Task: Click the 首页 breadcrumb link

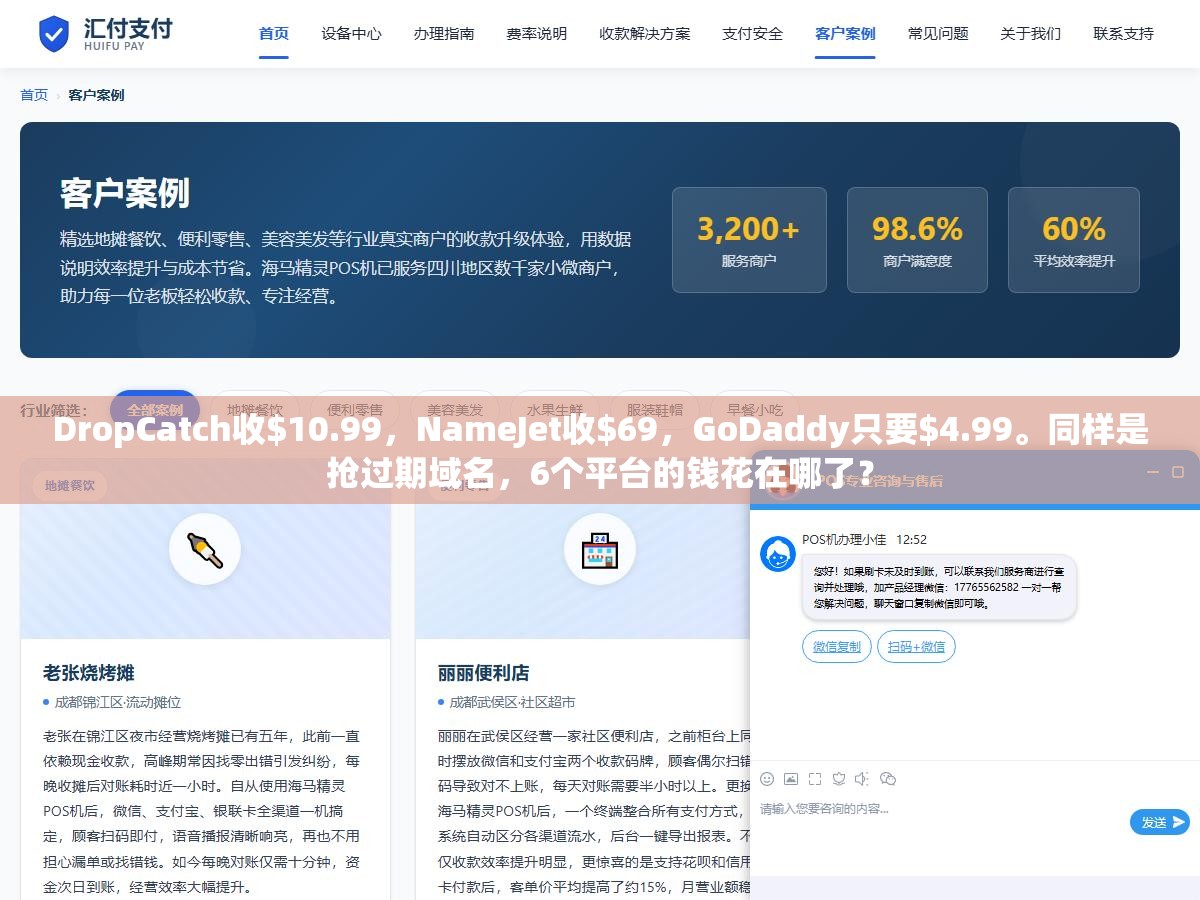Action: 34,95
